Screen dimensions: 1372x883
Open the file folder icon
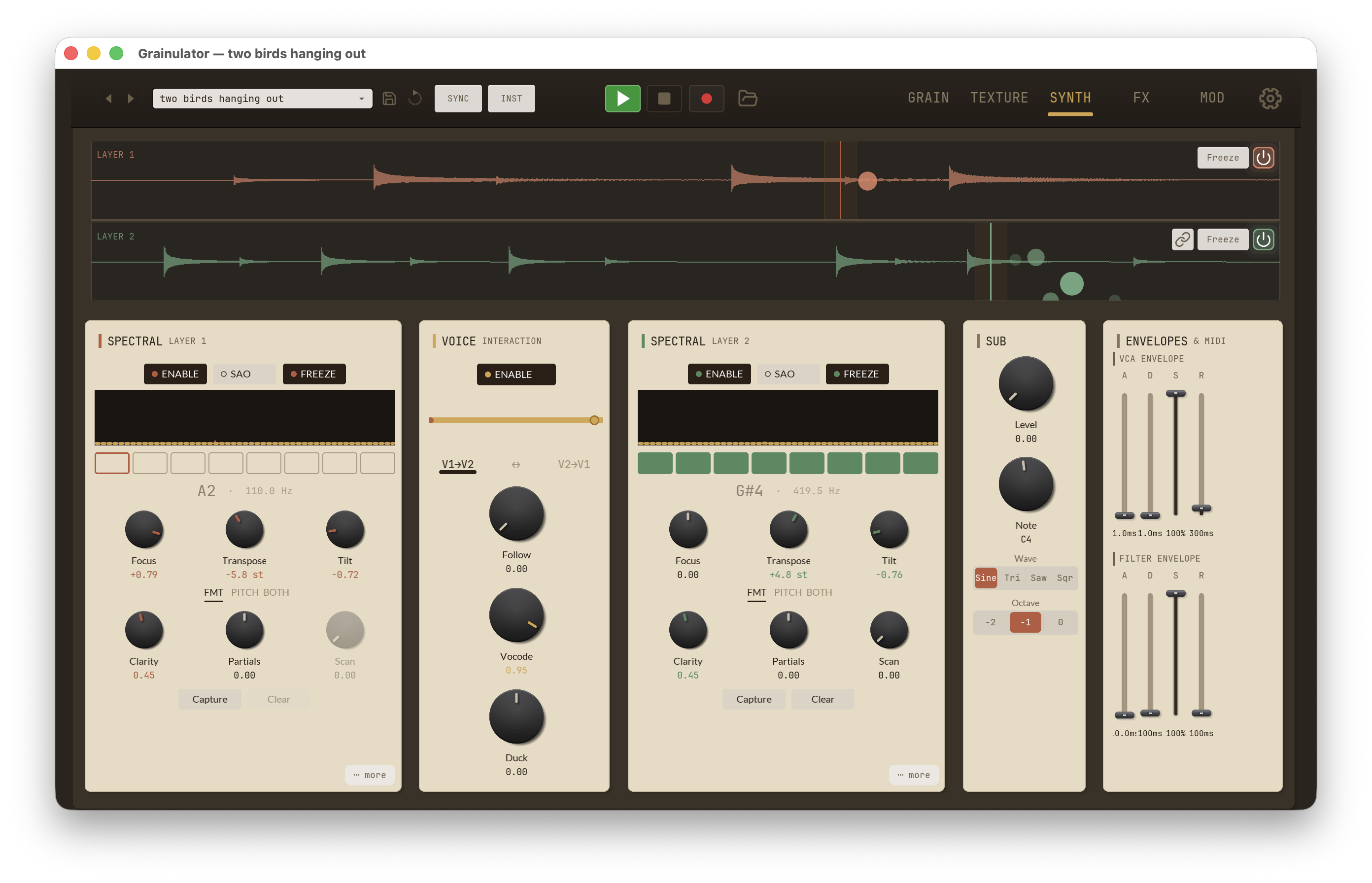[x=748, y=99]
